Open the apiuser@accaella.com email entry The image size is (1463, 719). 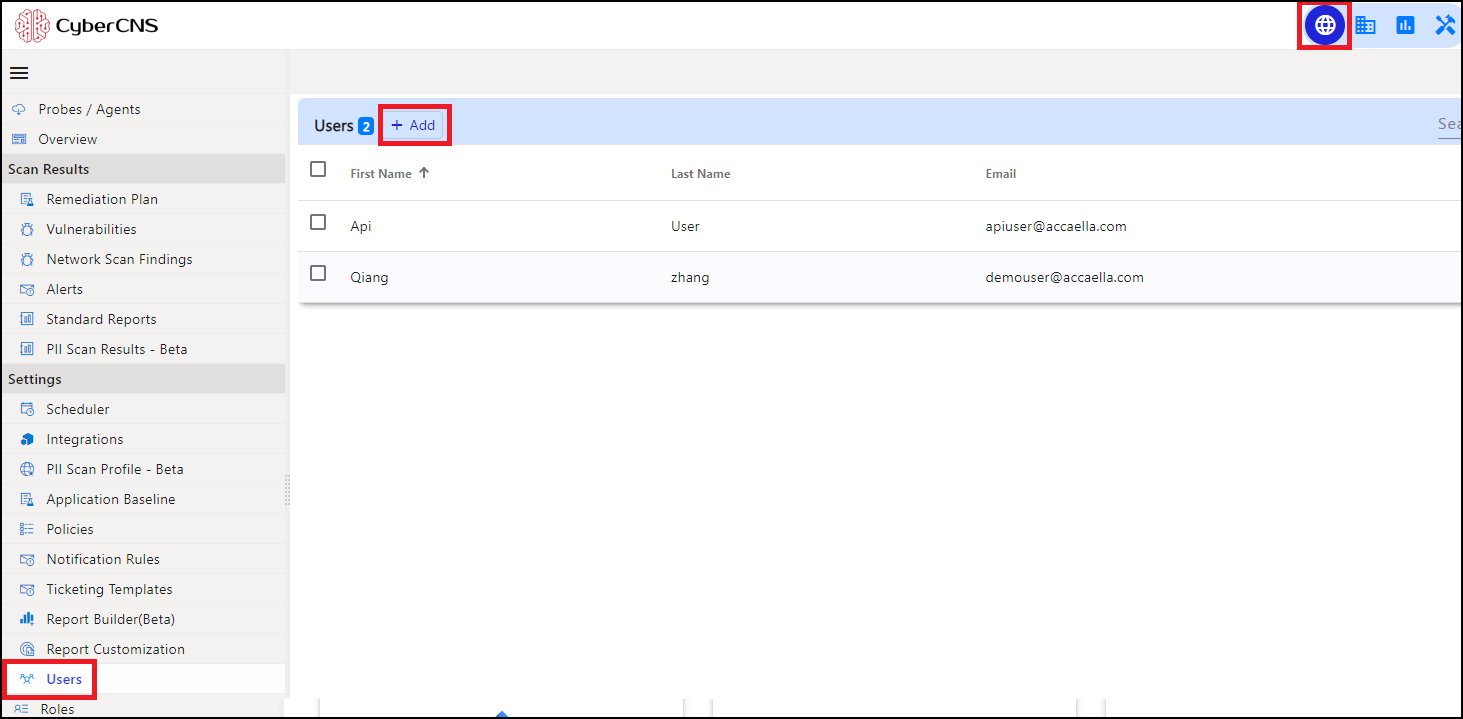(x=1056, y=226)
